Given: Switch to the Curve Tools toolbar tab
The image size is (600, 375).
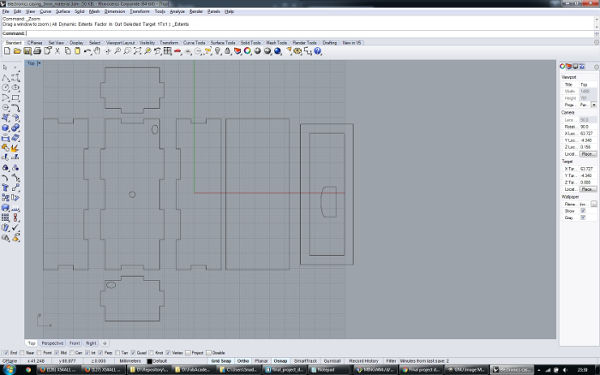Looking at the screenshot, I should [x=194, y=42].
